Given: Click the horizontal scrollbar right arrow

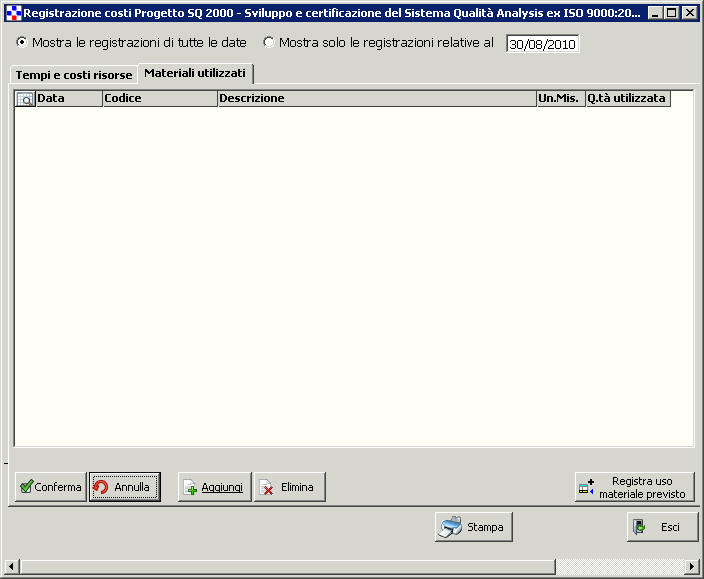Looking at the screenshot, I should [691, 567].
